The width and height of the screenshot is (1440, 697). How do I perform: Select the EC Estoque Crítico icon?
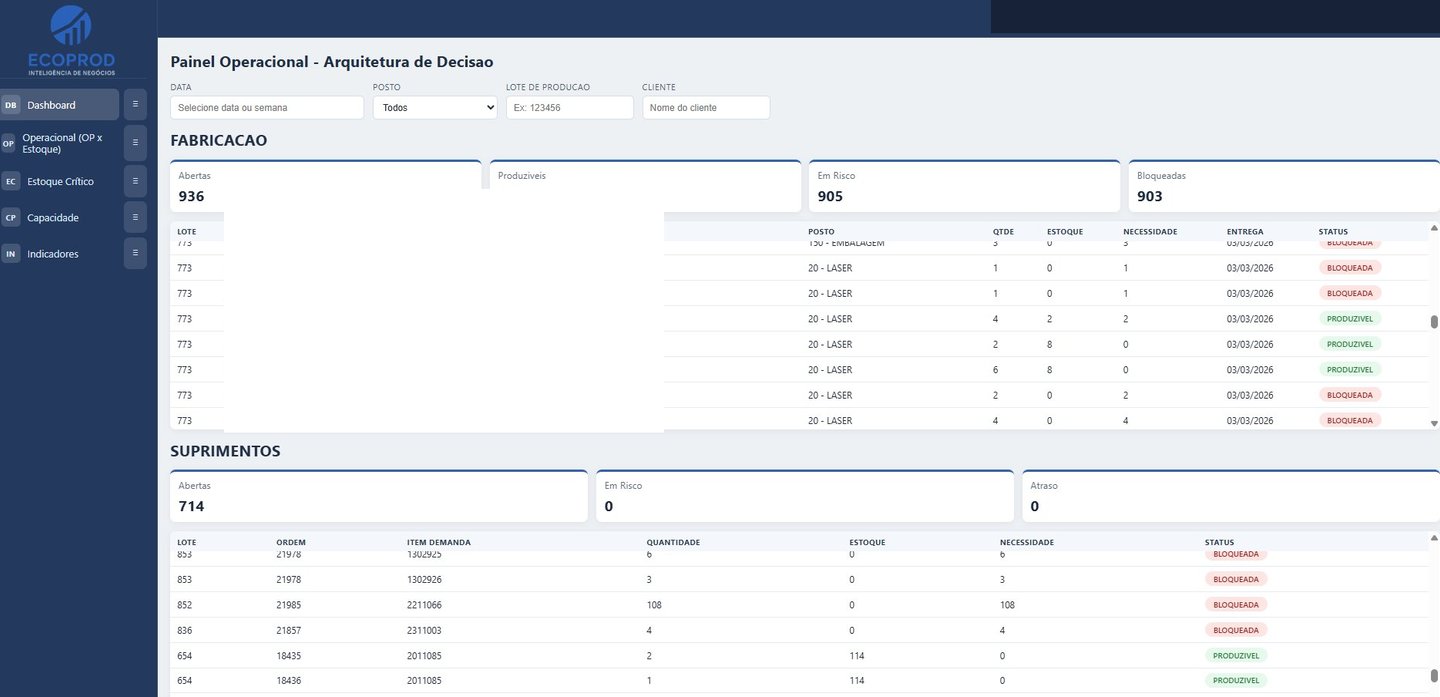[x=11, y=181]
